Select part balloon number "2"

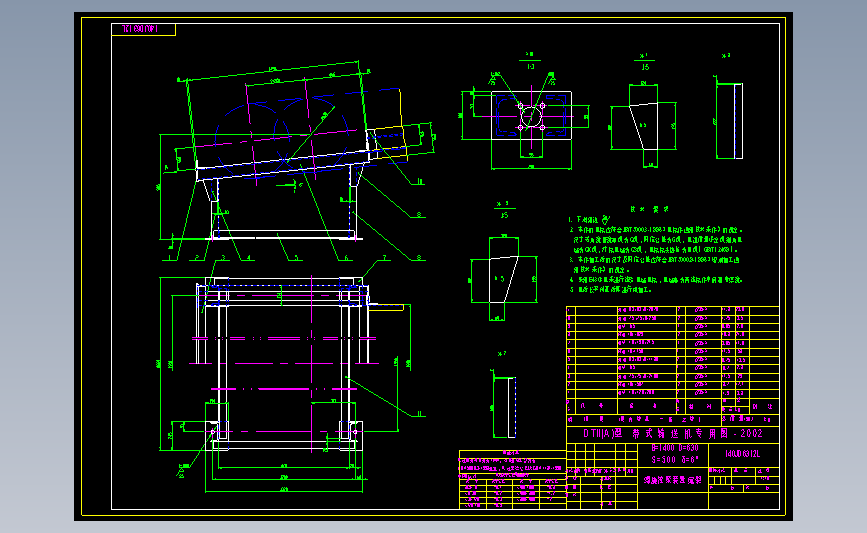pos(197,258)
